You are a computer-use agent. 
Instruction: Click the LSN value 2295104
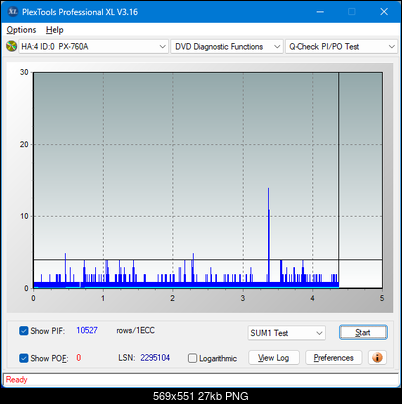155,358
